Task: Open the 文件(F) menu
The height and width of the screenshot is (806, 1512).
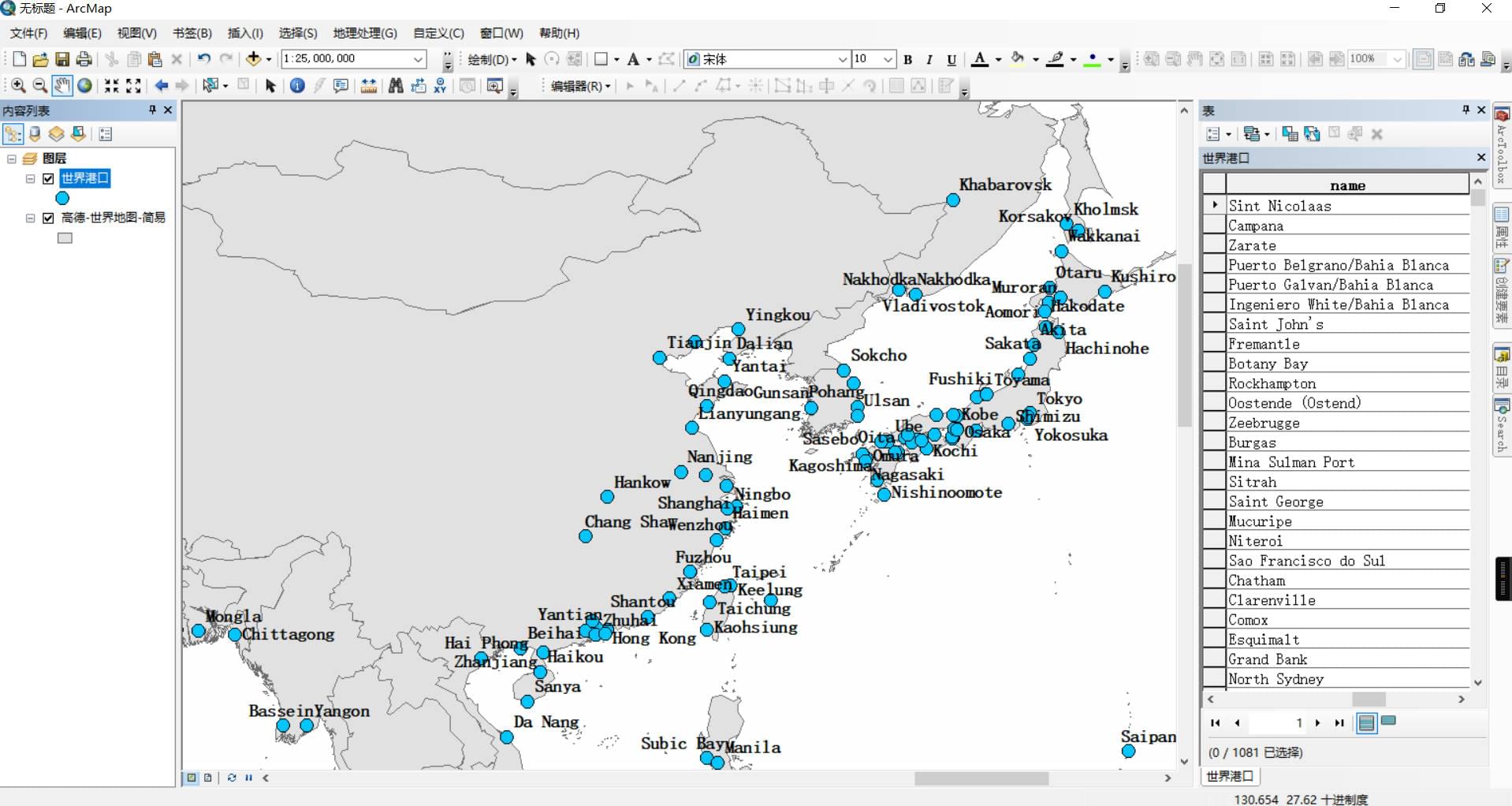Action: tap(28, 33)
